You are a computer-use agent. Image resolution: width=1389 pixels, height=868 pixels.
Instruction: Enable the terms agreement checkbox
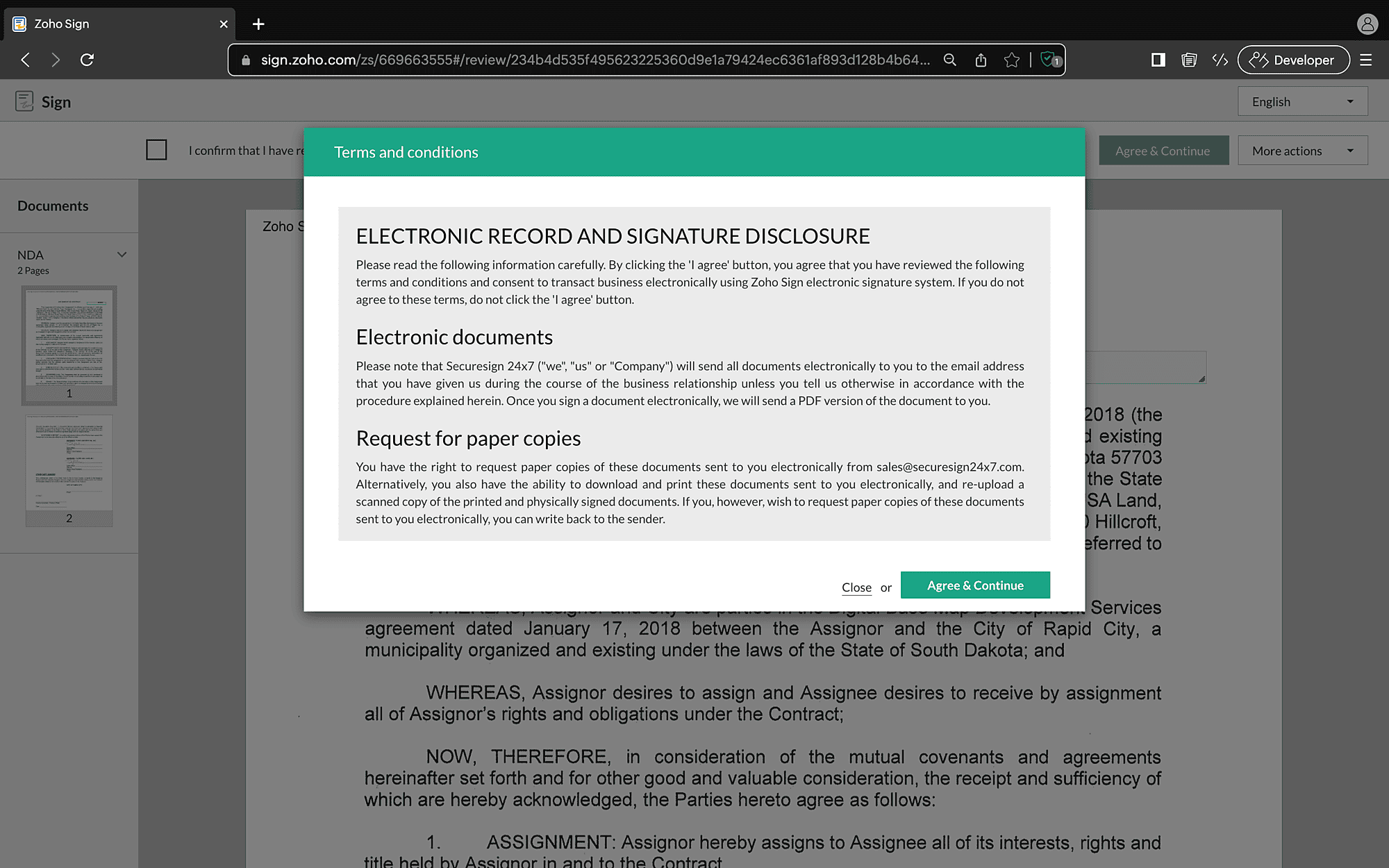tap(156, 150)
